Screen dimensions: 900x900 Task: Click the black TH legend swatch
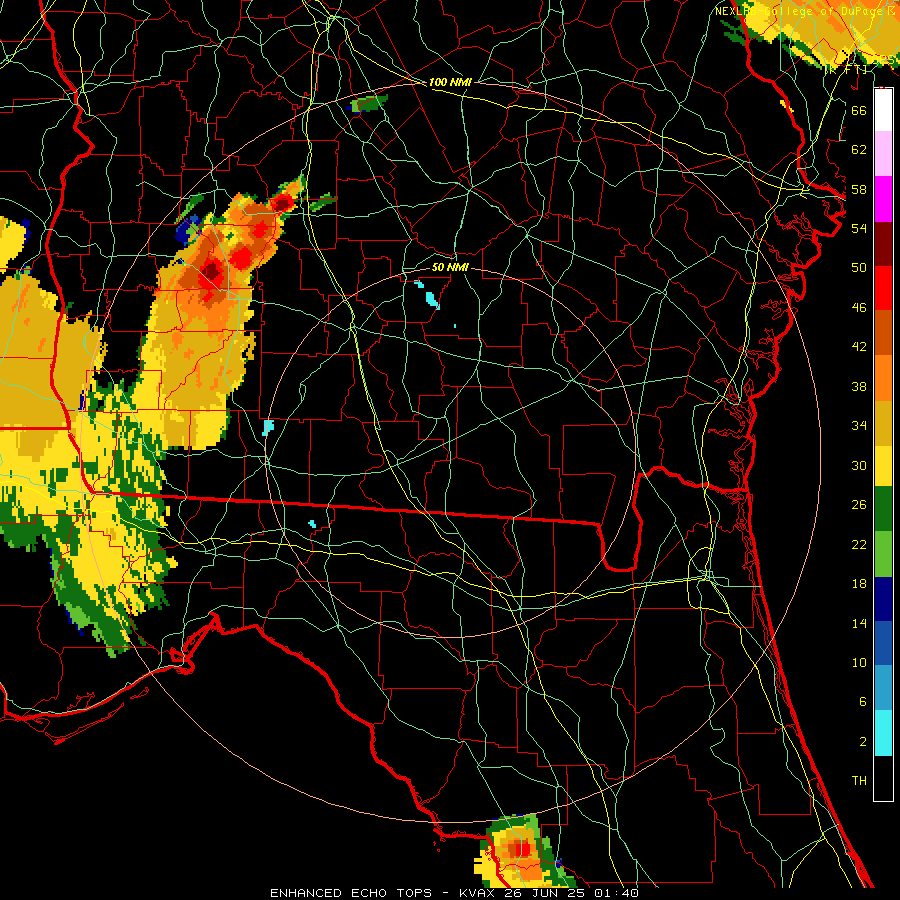tap(883, 778)
